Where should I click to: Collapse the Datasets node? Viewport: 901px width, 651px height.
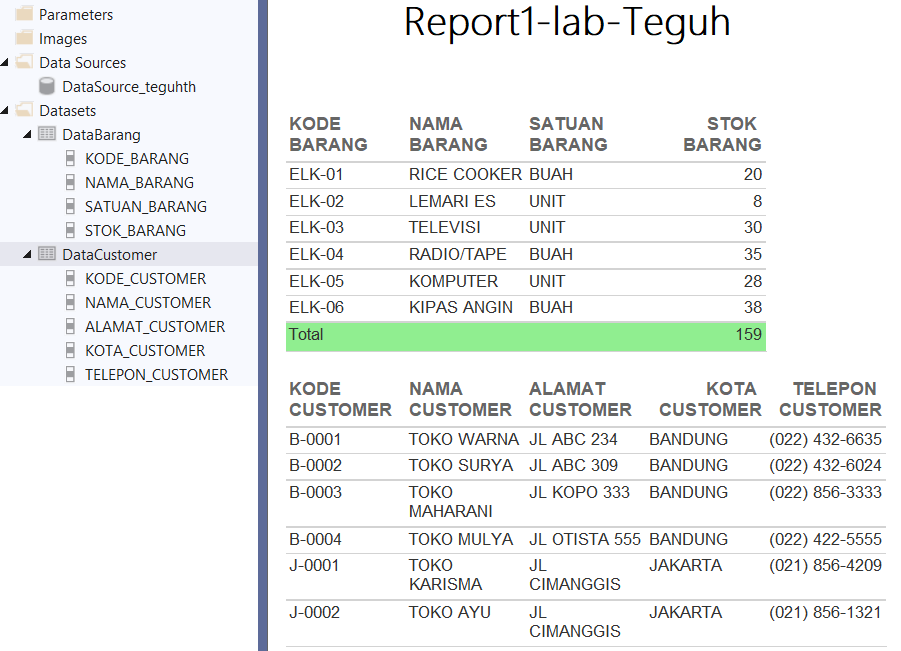tap(5, 110)
